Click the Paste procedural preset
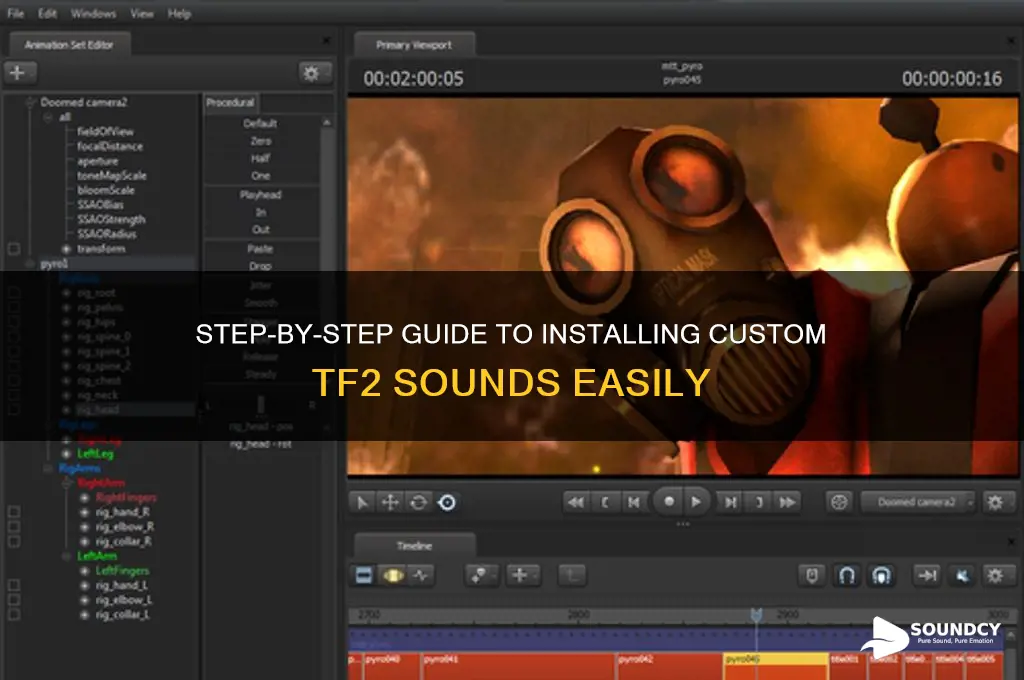The width and height of the screenshot is (1024, 680). [x=261, y=249]
